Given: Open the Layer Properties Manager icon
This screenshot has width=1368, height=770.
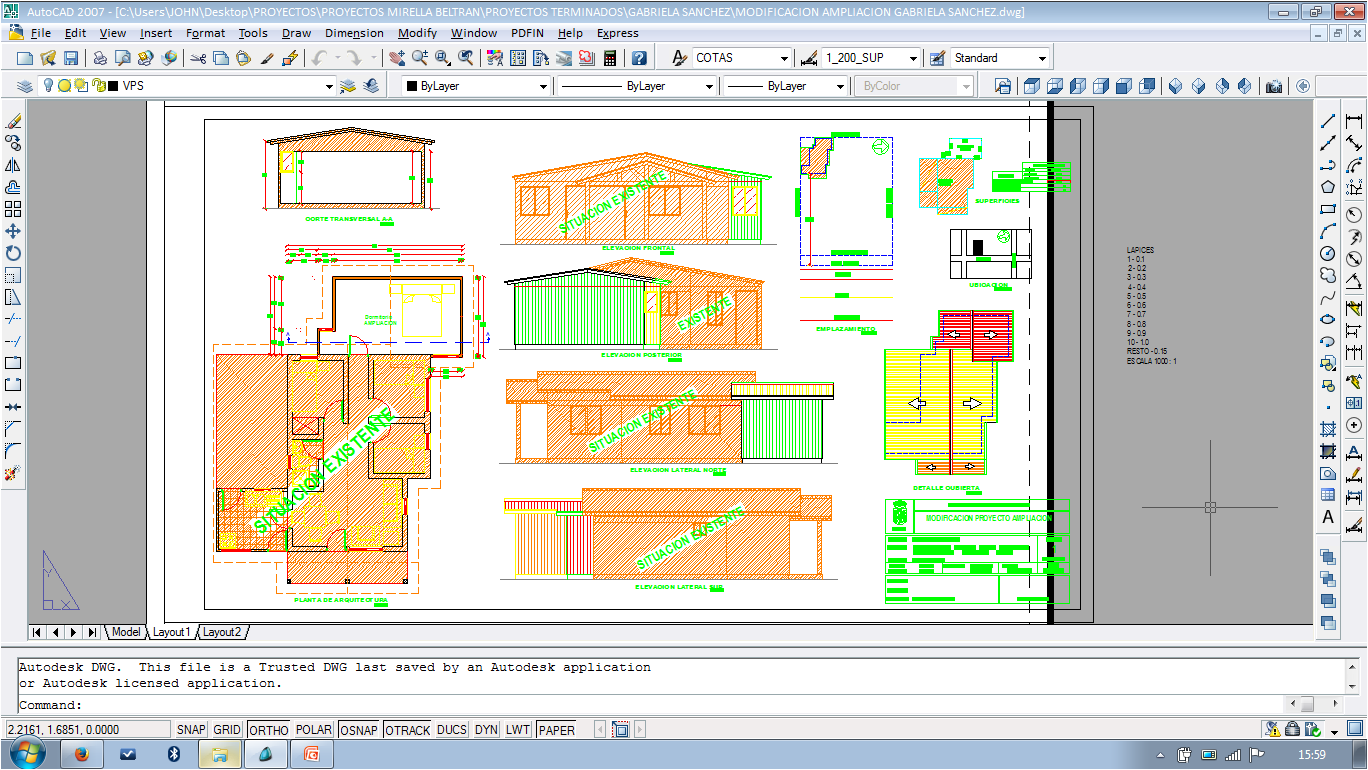Looking at the screenshot, I should click(25, 86).
